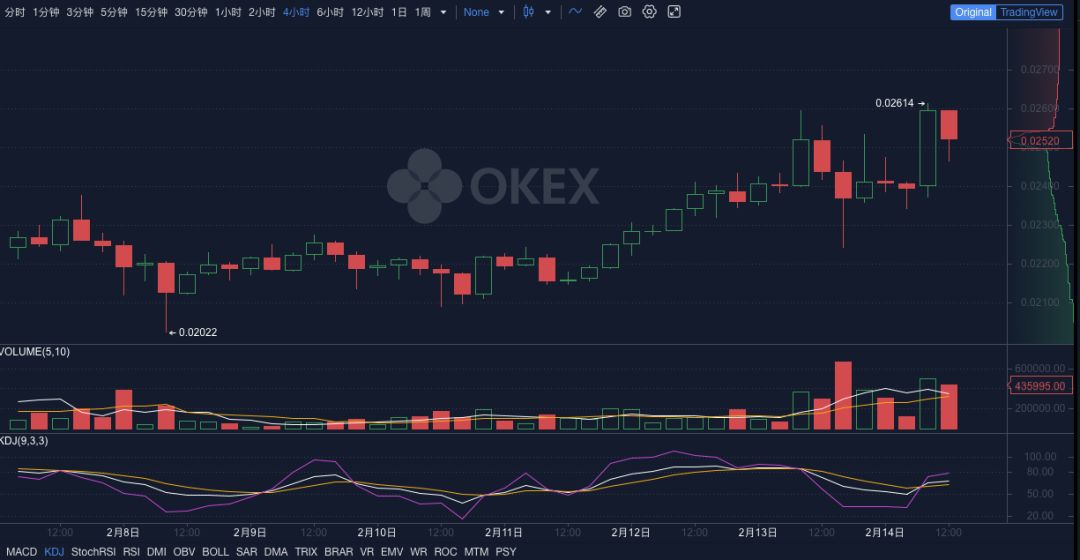Select the 4小时 timeframe
Image resolution: width=1080 pixels, height=560 pixels.
pyautogui.click(x=296, y=12)
